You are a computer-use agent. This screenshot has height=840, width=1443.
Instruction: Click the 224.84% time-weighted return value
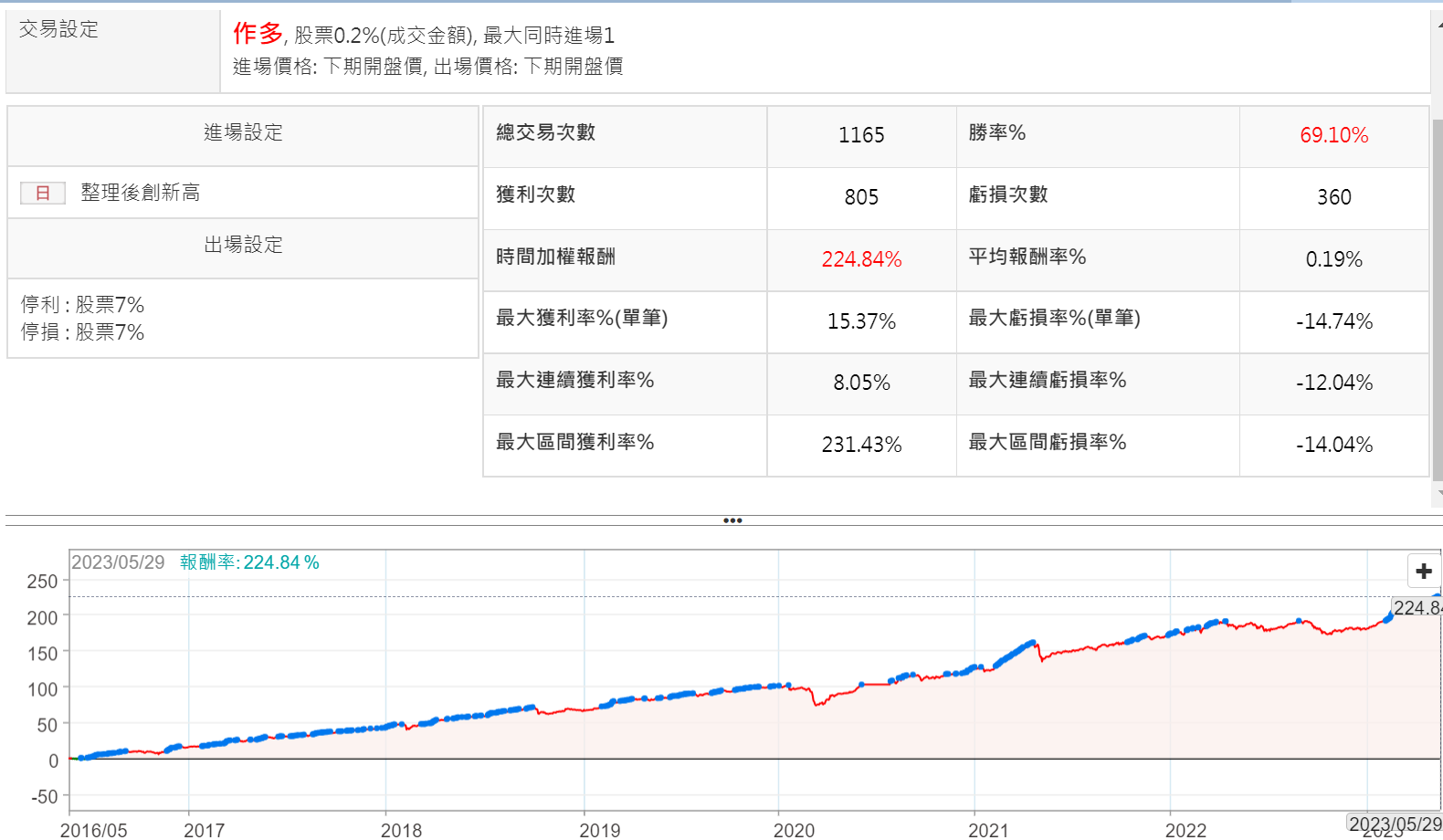[861, 259]
